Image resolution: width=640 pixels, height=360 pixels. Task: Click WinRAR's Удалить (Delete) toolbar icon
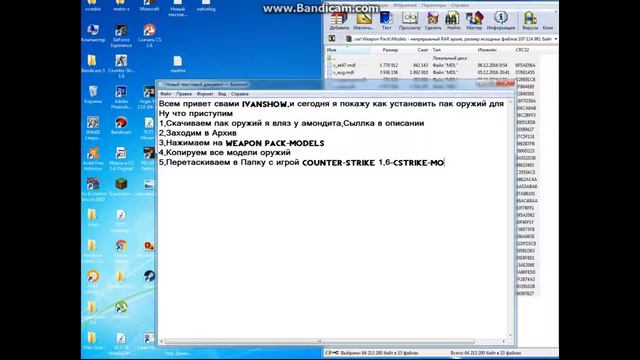pyautogui.click(x=433, y=21)
